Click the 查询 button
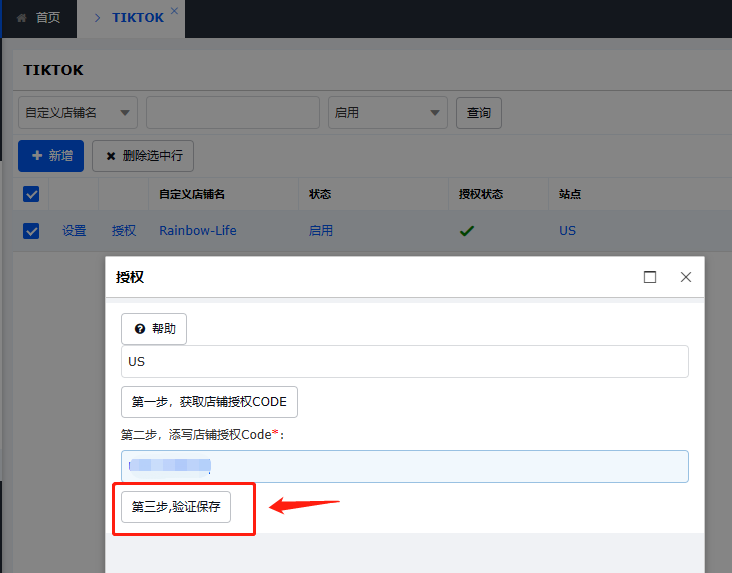 click(x=479, y=113)
